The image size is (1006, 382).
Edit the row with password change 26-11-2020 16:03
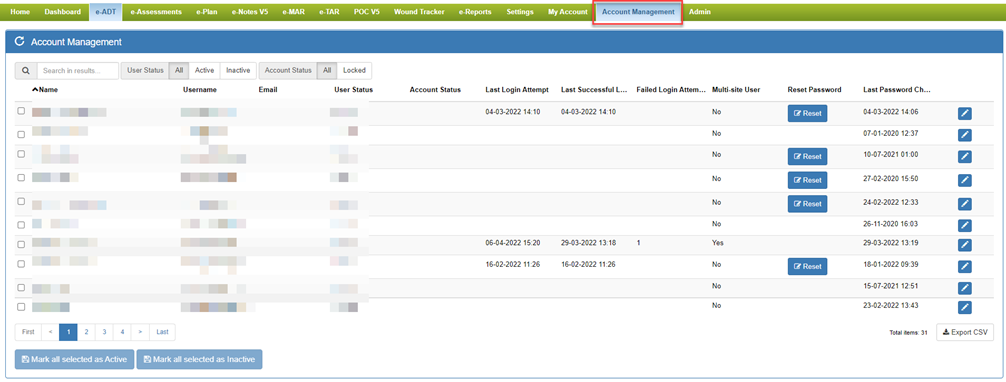tap(965, 225)
